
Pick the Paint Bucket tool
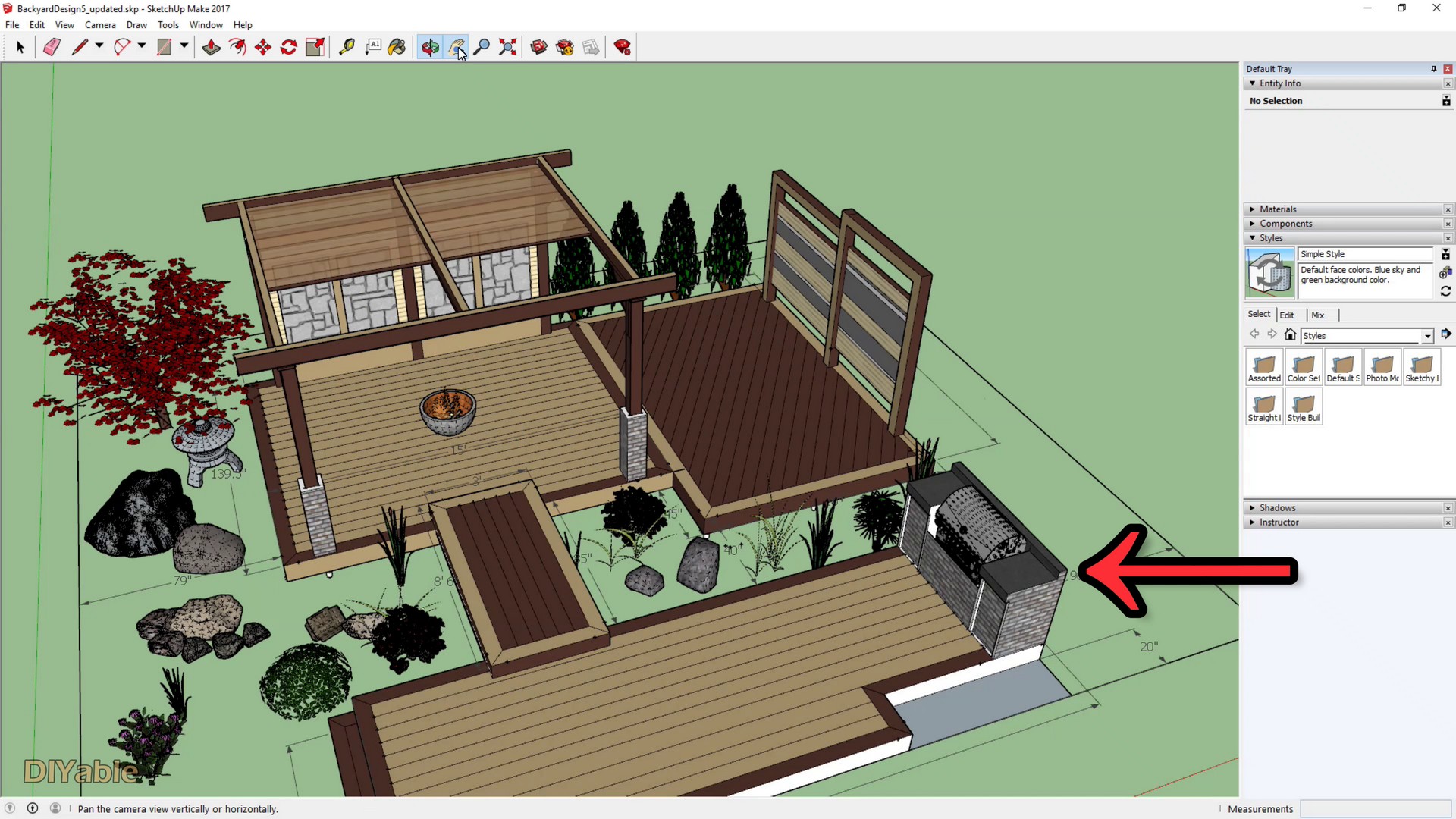[x=397, y=47]
